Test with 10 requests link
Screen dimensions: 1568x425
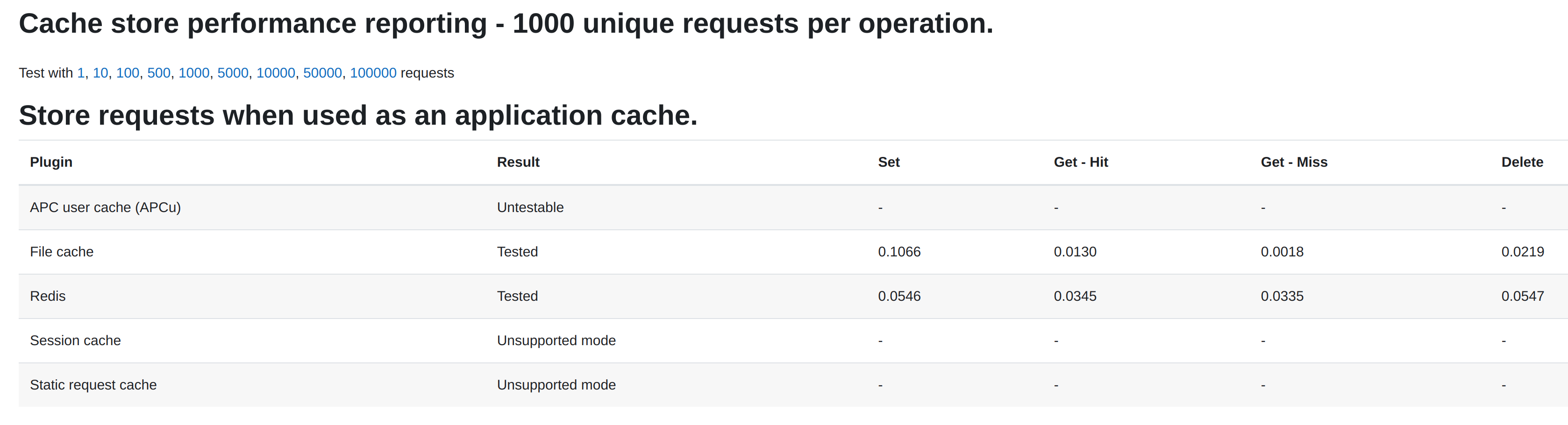point(100,73)
